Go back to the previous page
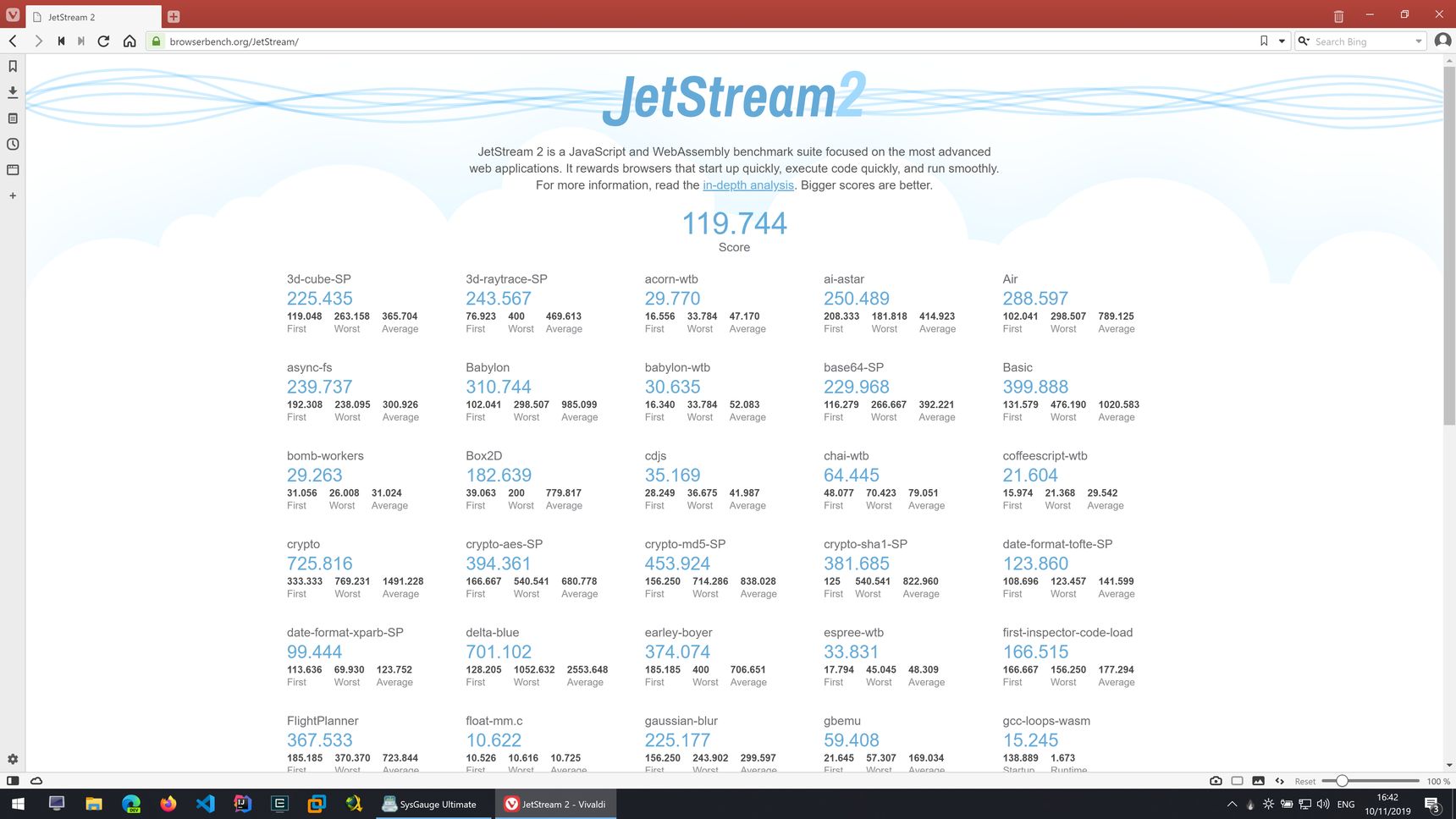This screenshot has height=819, width=1456. (13, 41)
